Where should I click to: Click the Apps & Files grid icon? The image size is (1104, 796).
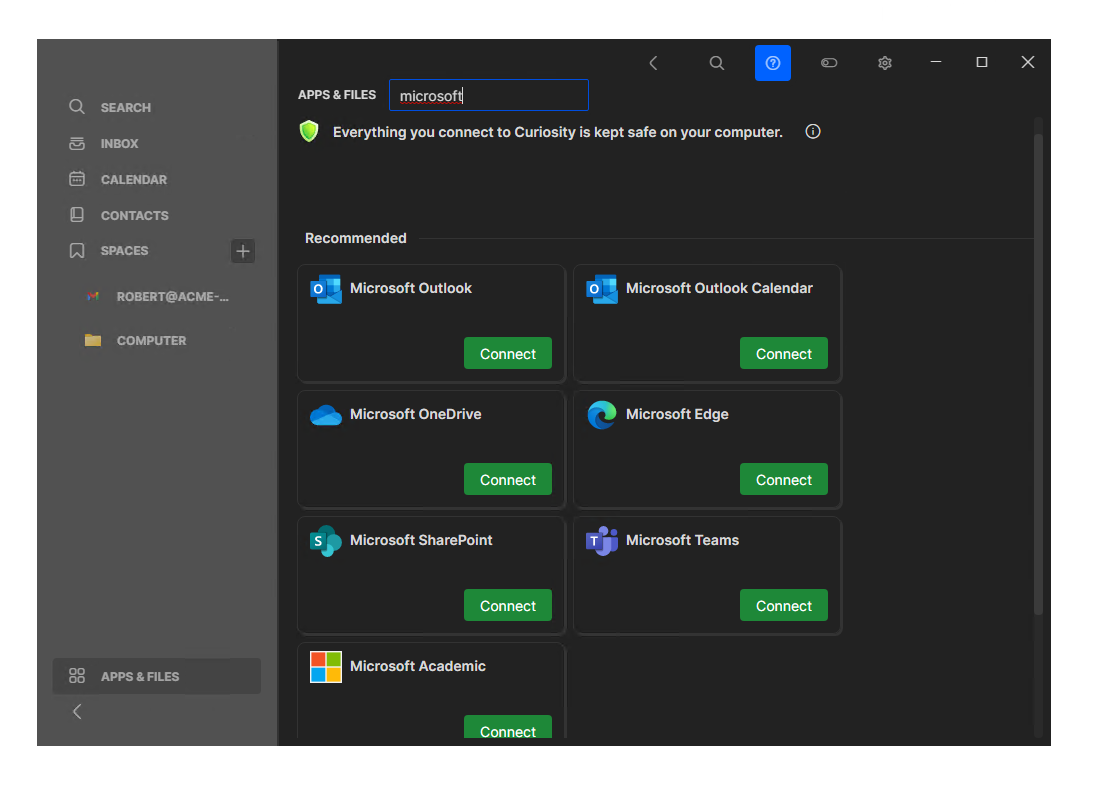click(x=77, y=676)
